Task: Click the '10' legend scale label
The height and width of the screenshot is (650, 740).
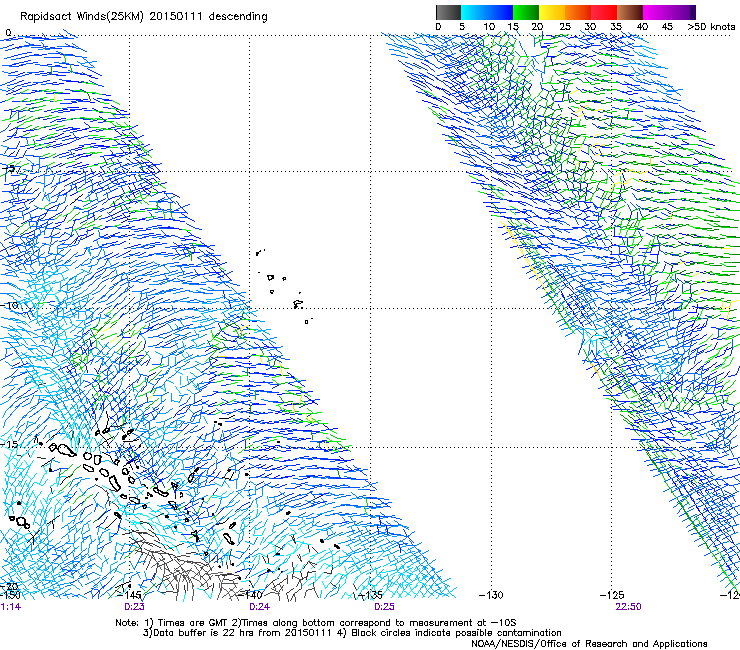Action: click(489, 26)
